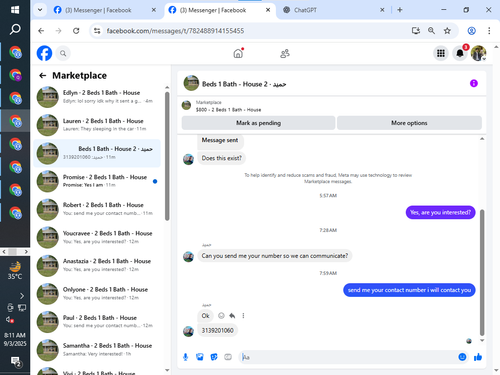
Task: Click the conversation list scrollbar
Action: 167,156
